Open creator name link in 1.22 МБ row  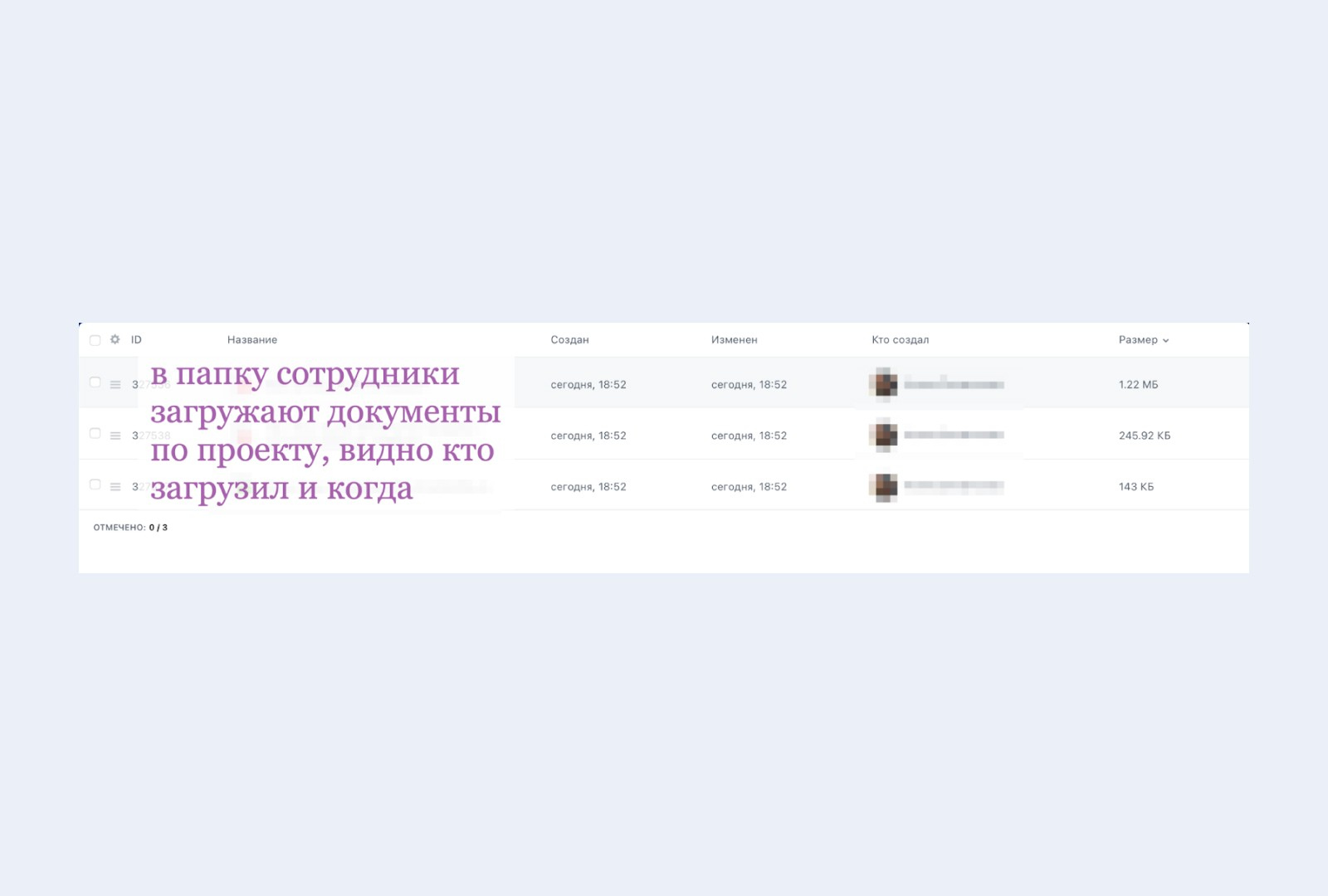954,385
